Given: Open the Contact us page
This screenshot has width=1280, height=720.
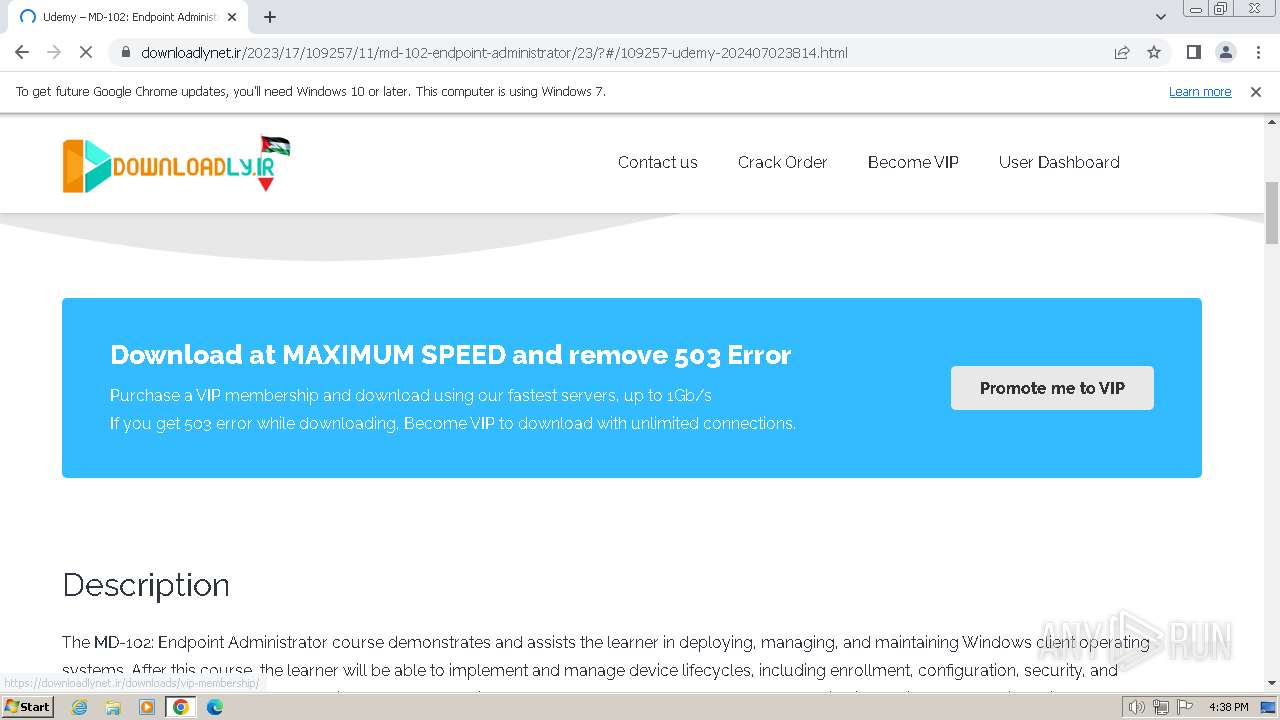Looking at the screenshot, I should (657, 162).
